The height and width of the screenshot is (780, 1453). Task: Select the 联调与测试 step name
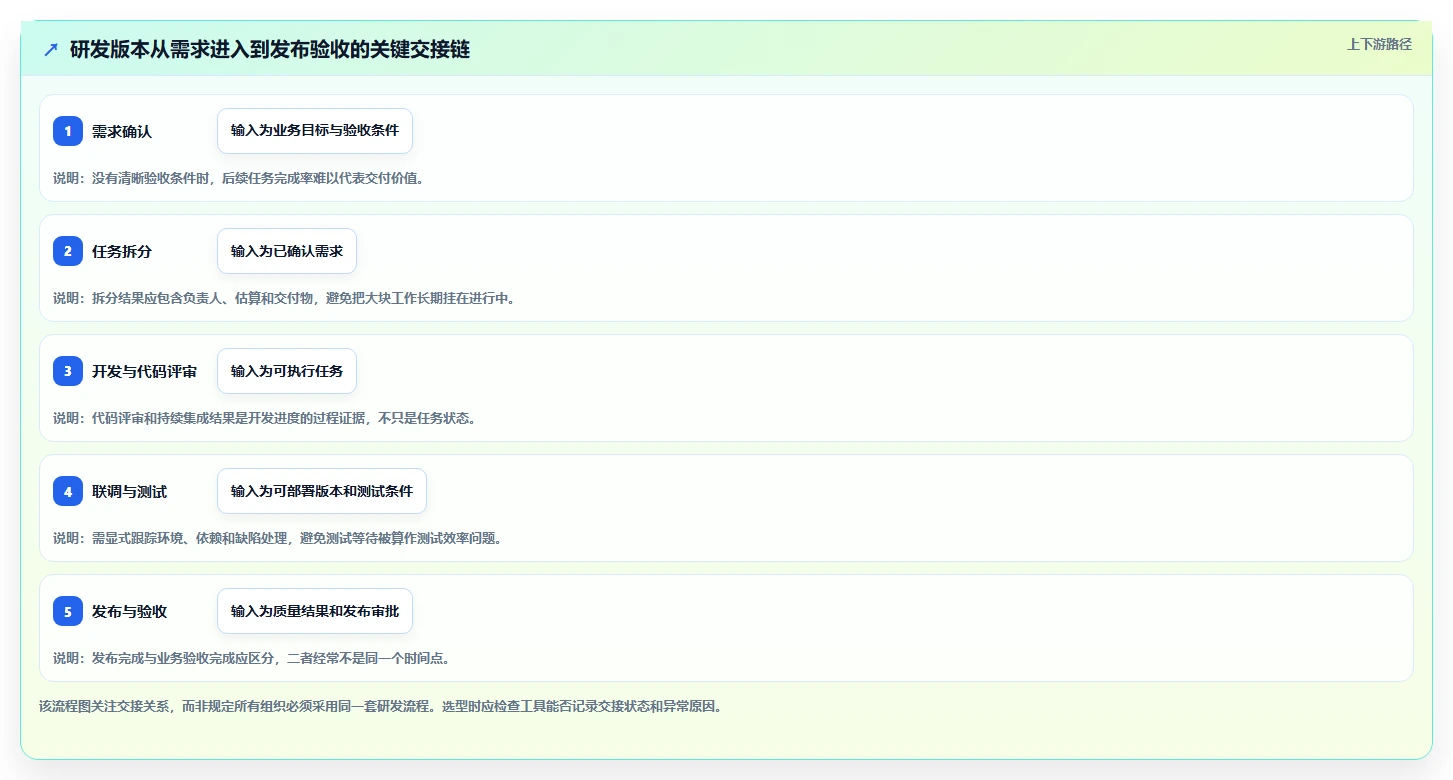pos(129,491)
